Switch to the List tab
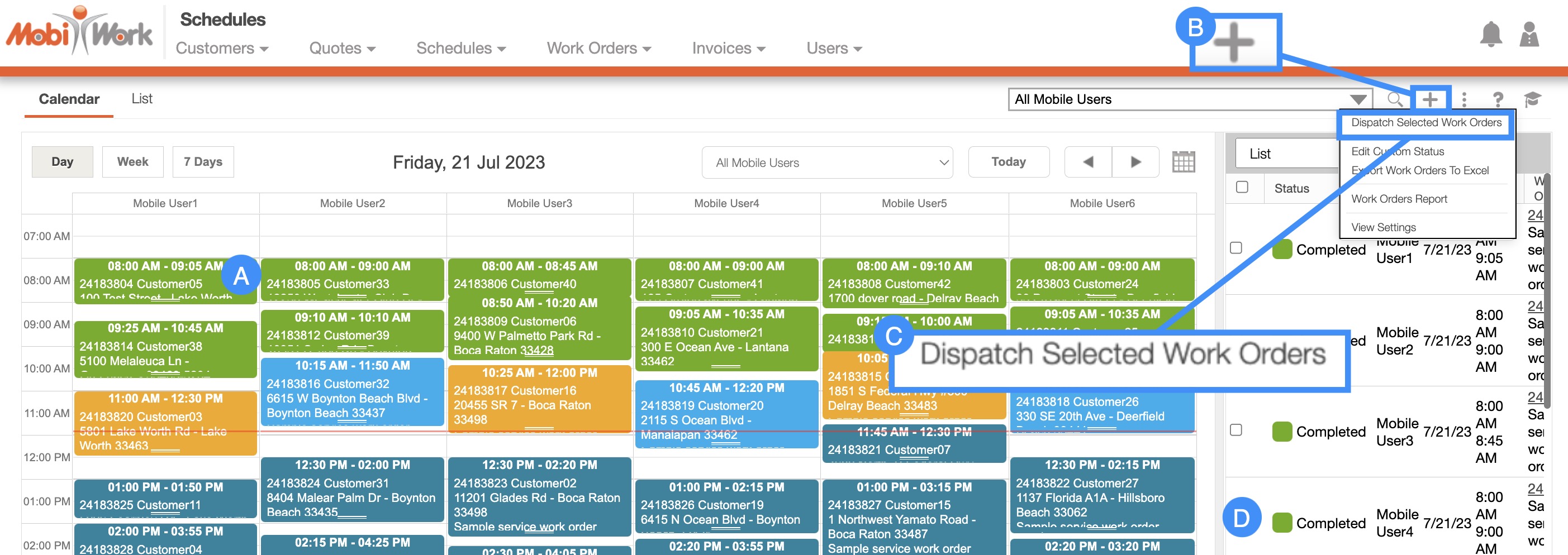This screenshot has width=1568, height=555. pos(142,98)
